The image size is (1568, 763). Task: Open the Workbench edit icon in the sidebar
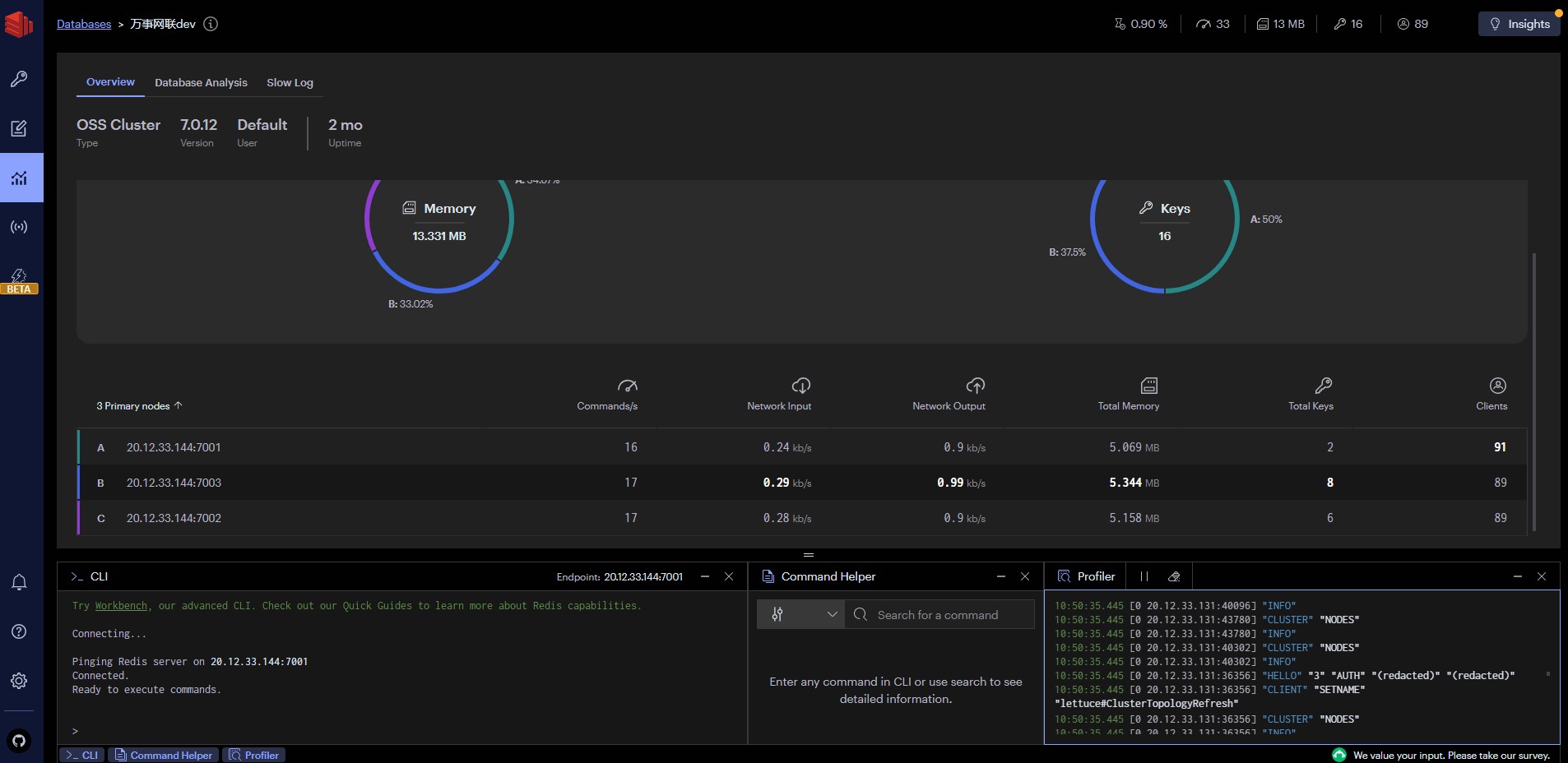click(x=19, y=128)
